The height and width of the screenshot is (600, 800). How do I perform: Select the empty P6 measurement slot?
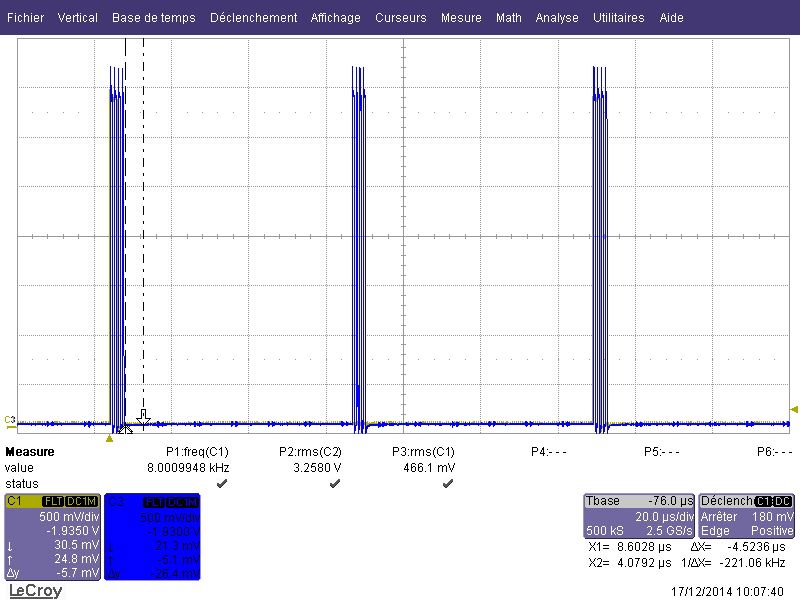point(774,452)
